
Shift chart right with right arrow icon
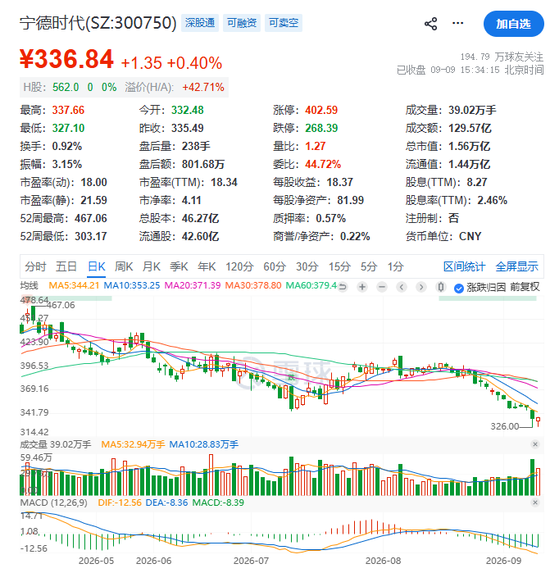(421, 287)
